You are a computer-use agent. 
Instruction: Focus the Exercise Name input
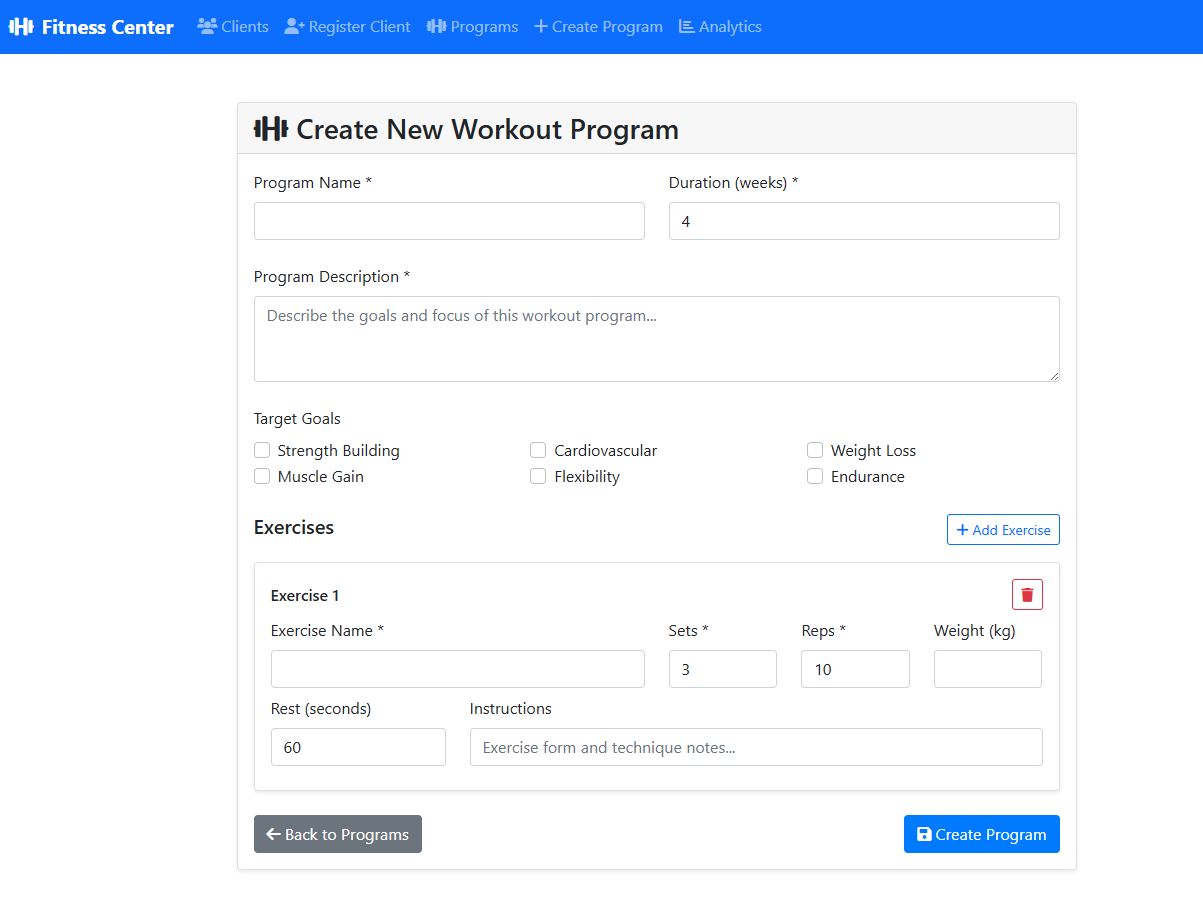click(x=457, y=669)
